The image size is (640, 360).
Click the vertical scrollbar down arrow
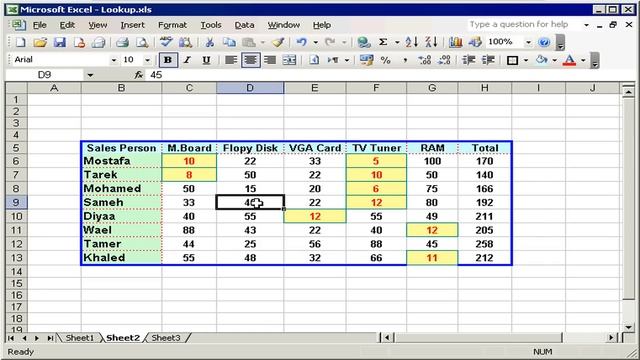[x=629, y=327]
